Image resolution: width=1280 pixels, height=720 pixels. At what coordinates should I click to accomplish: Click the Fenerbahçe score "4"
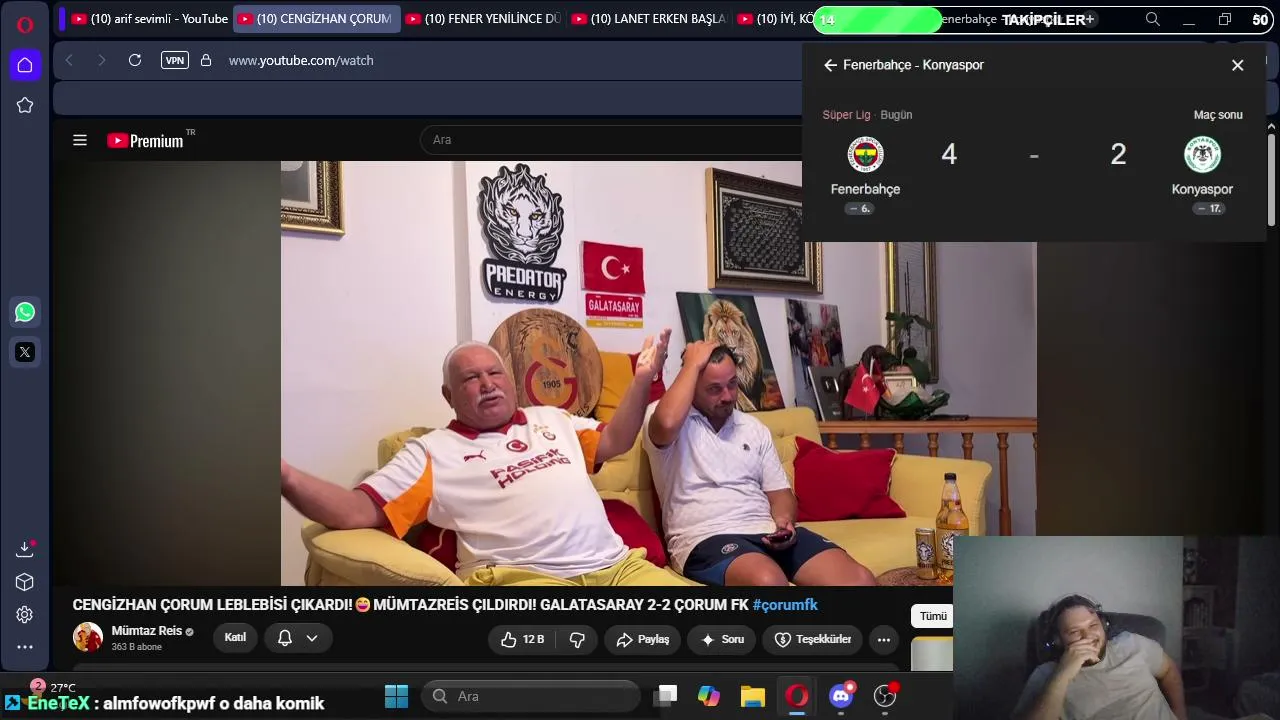click(x=949, y=154)
